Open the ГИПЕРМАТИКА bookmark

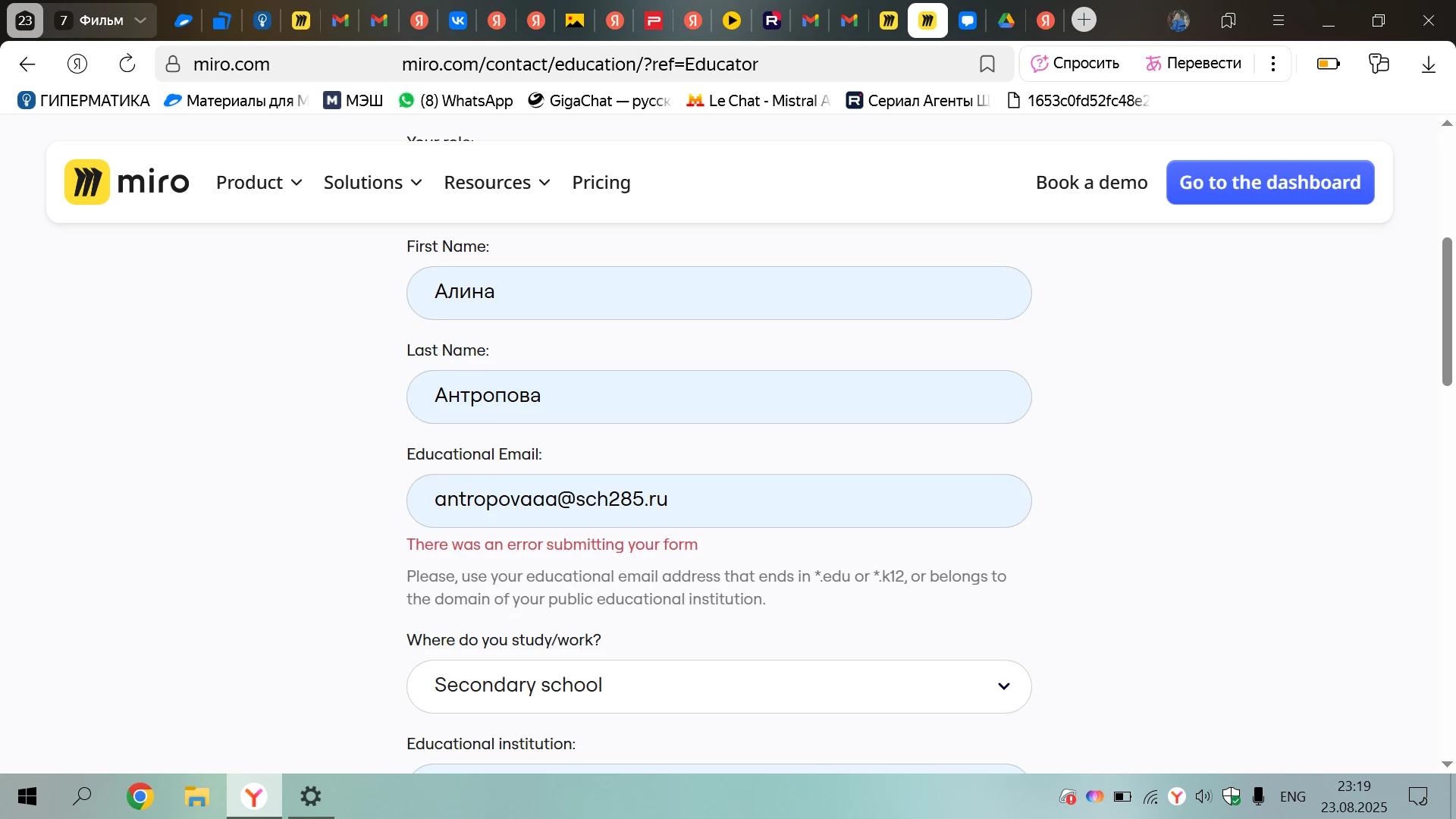coord(83,101)
